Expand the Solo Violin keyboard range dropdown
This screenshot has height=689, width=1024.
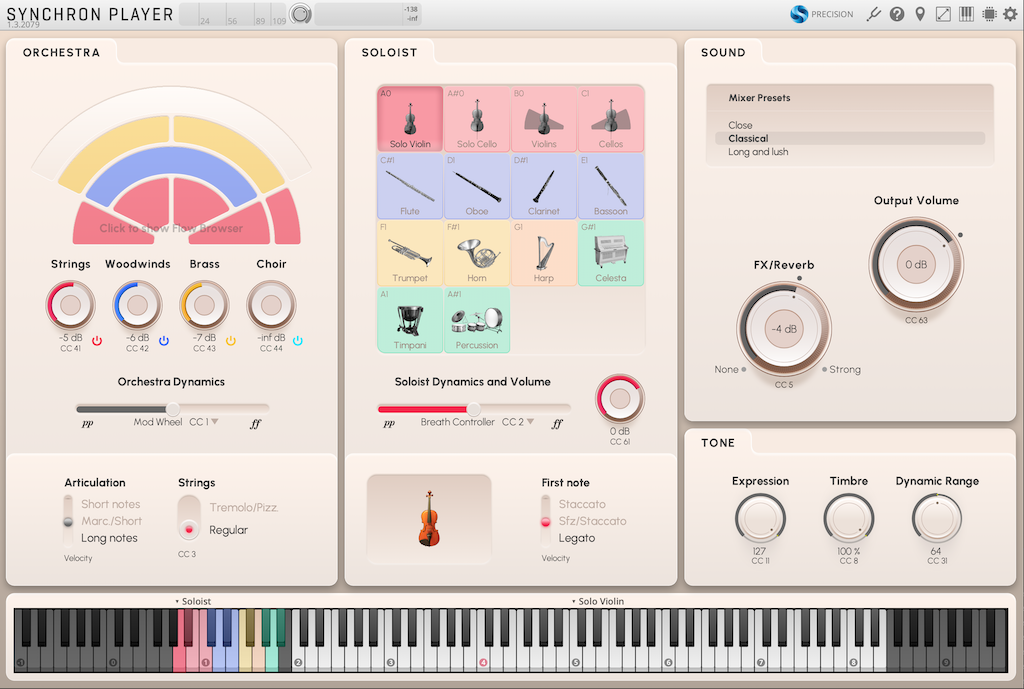[x=598, y=601]
